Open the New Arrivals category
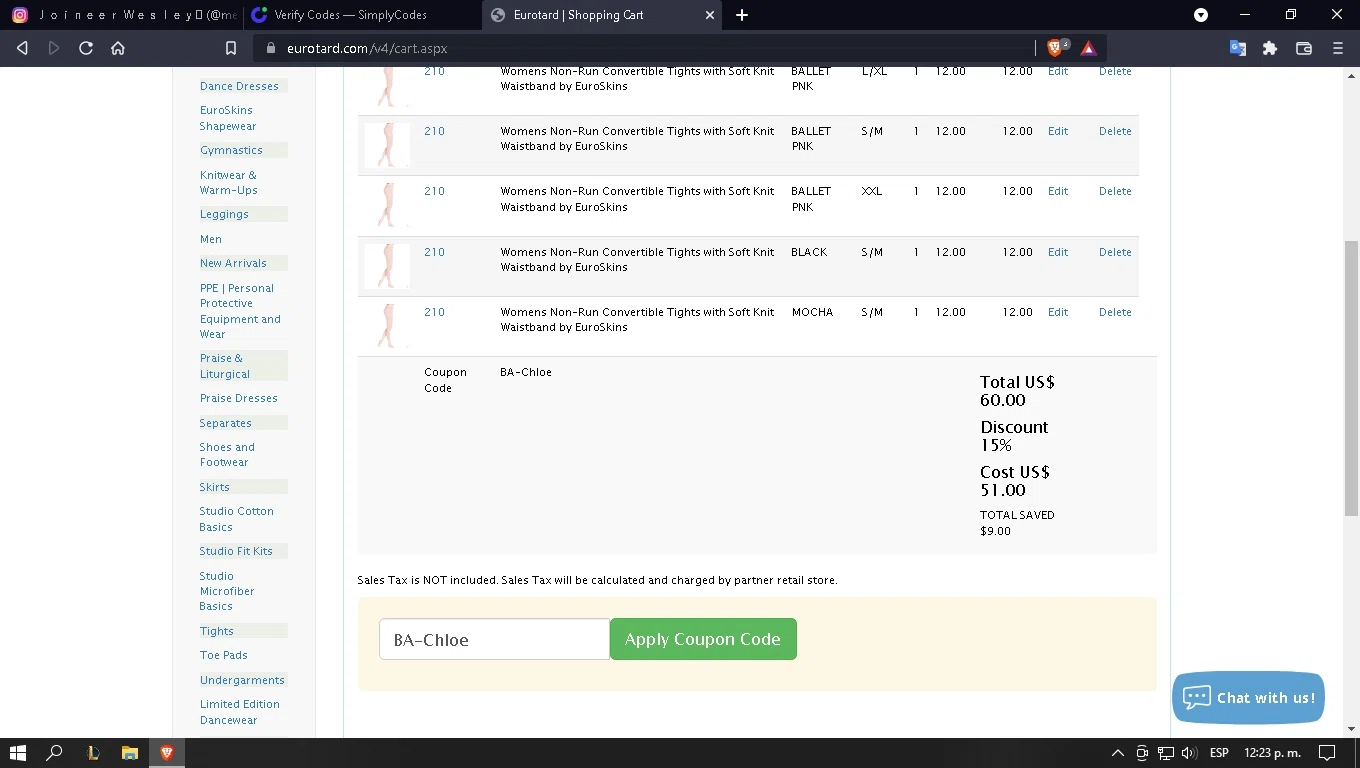Viewport: 1360px width, 768px height. pyautogui.click(x=233, y=263)
